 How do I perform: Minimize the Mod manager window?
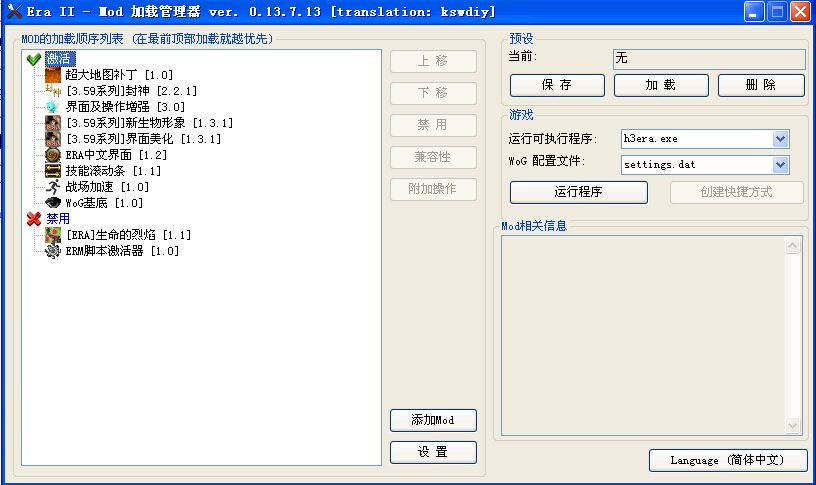754,11
